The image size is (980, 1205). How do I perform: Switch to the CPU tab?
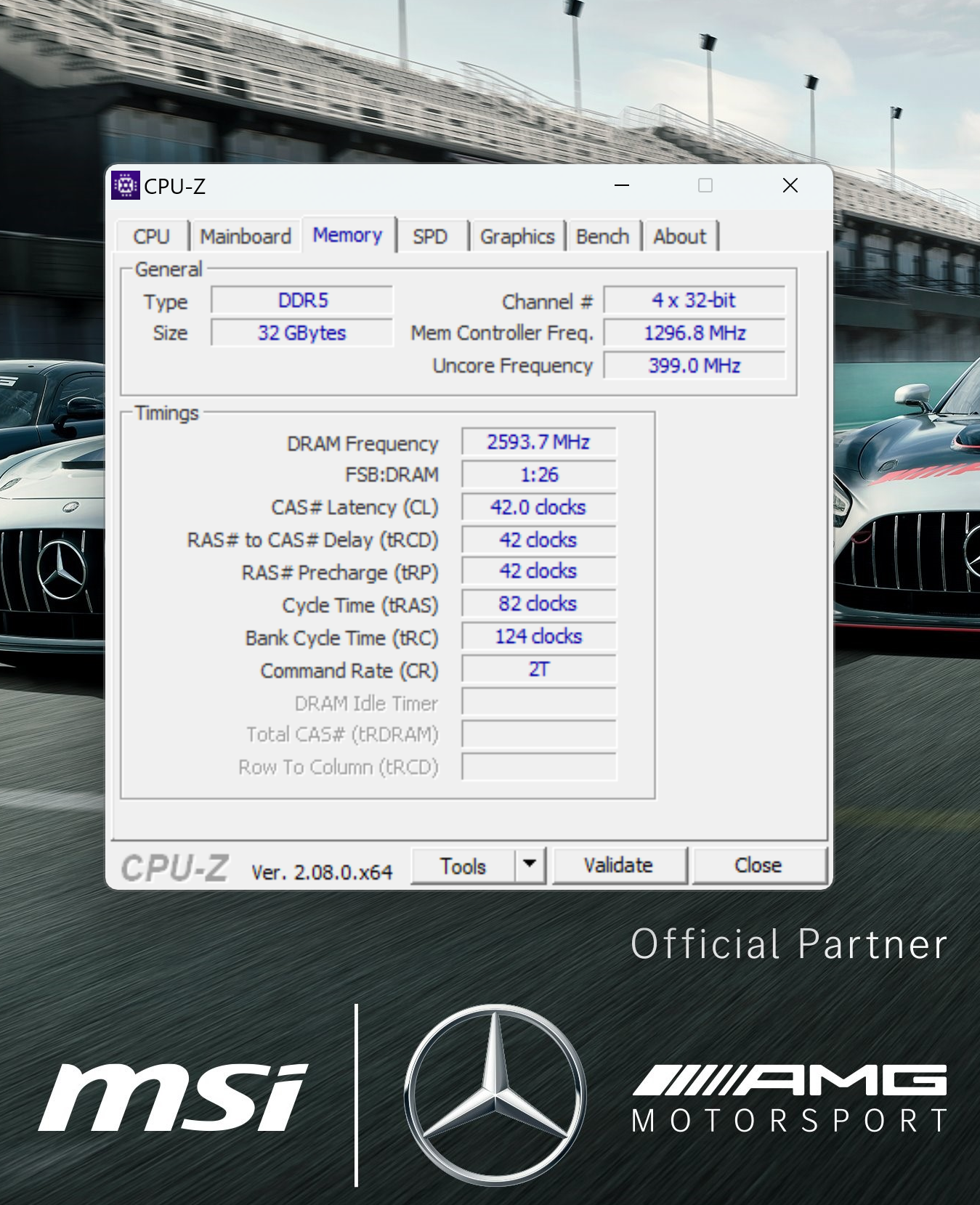[x=151, y=237]
